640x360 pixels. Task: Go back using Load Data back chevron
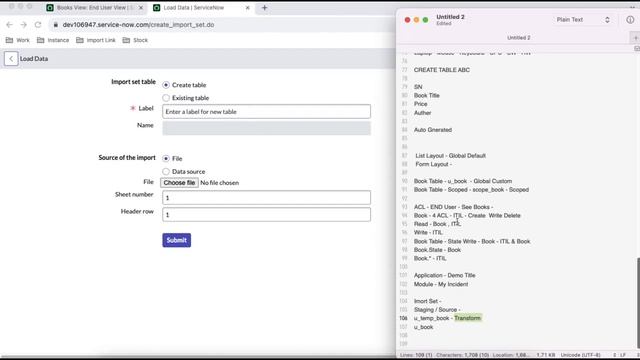click(x=11, y=59)
